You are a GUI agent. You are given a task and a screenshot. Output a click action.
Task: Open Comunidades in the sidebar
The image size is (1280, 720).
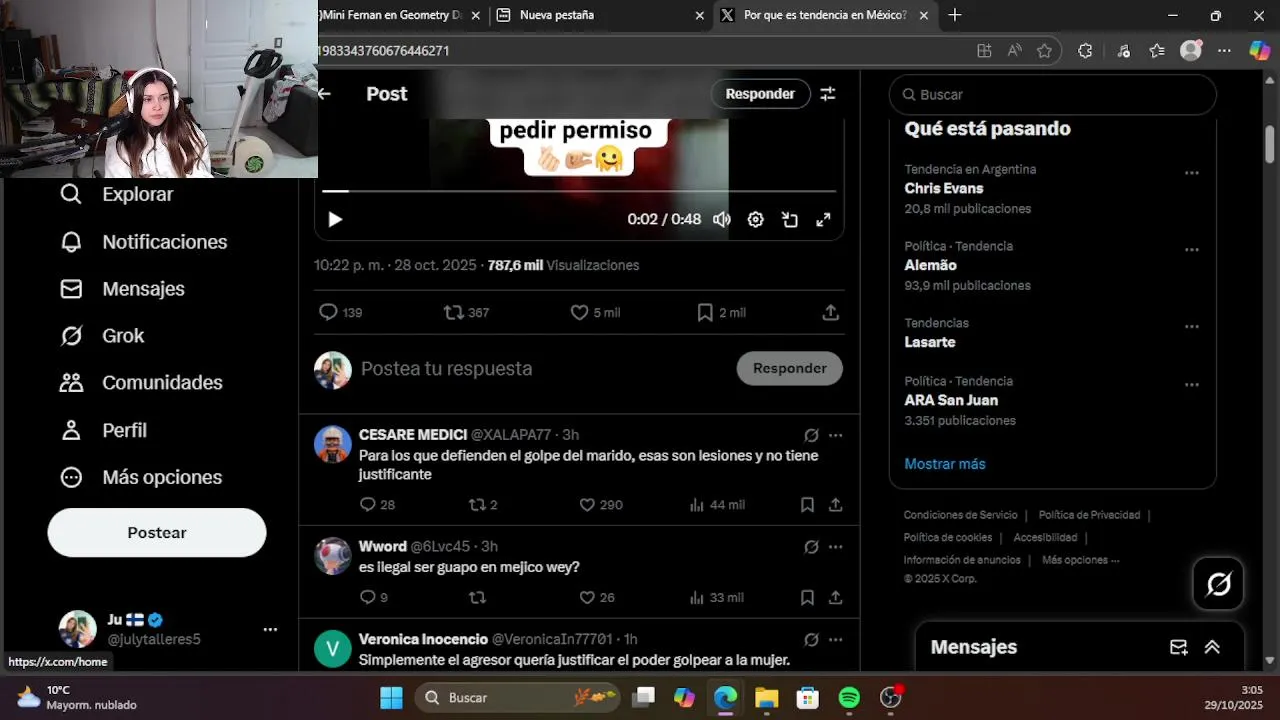141,383
